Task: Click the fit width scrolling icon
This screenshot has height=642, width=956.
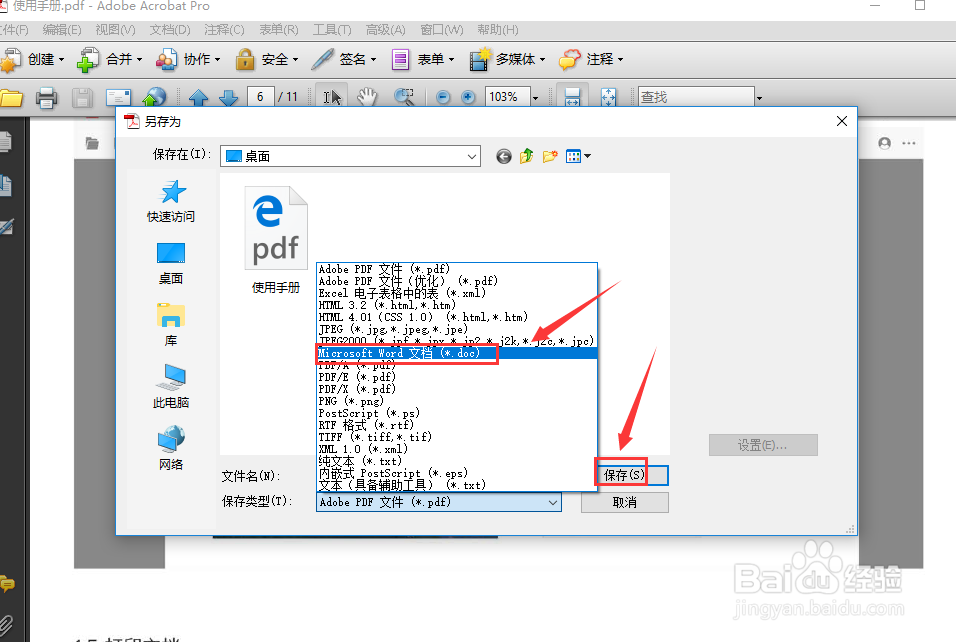Action: [x=573, y=97]
